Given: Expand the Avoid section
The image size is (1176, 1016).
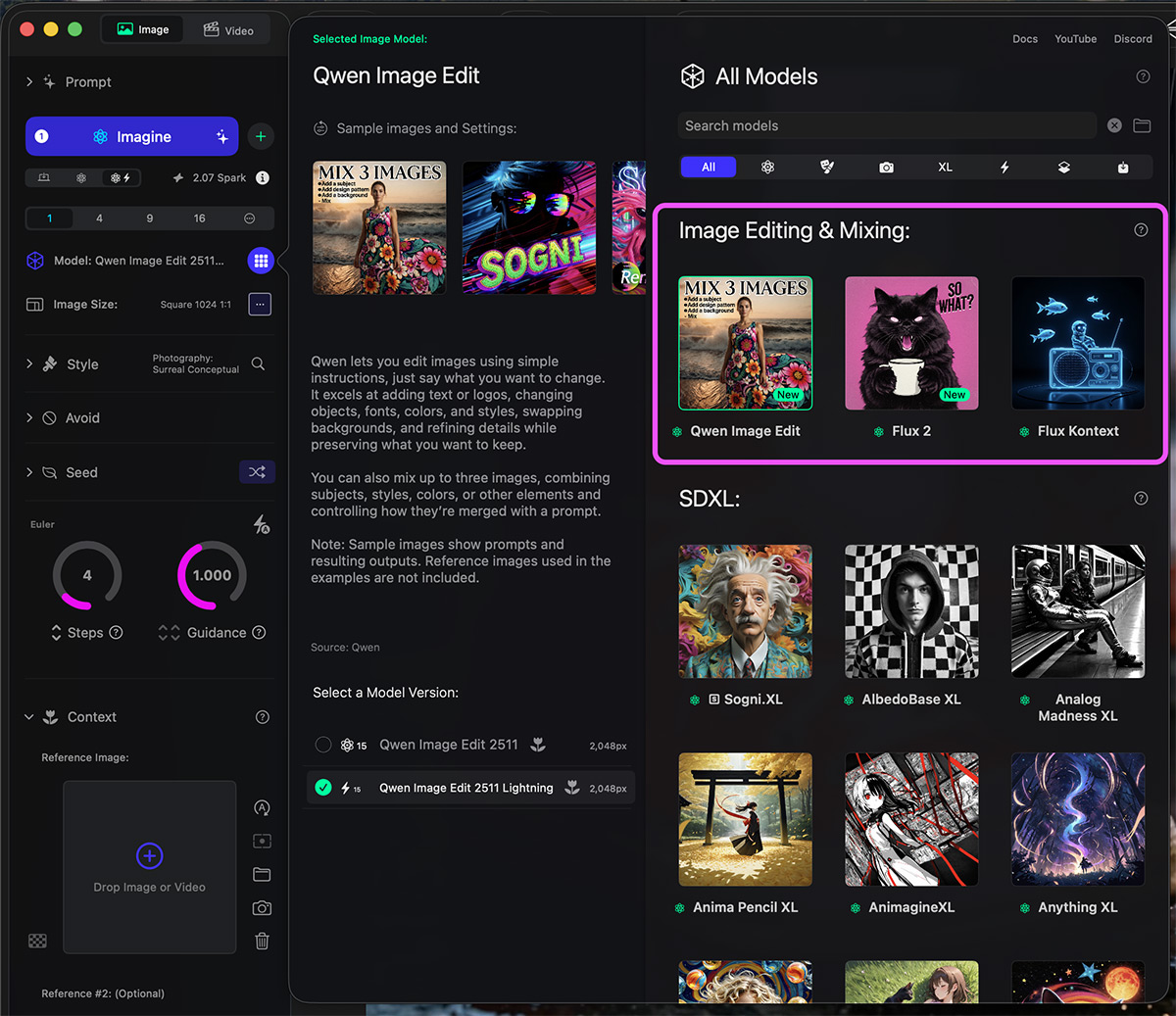Looking at the screenshot, I should pyautogui.click(x=29, y=417).
